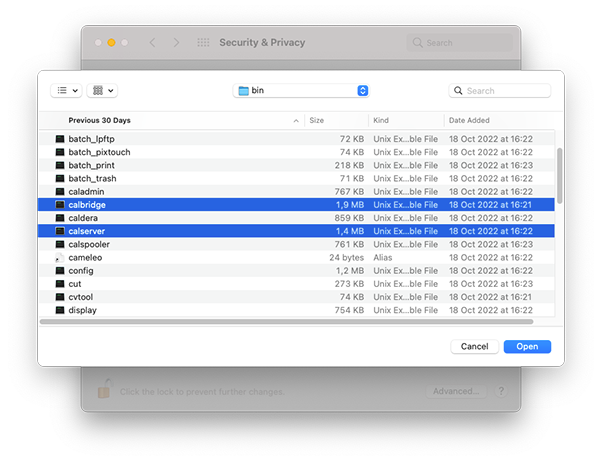Click the vertical scrollbar of file list
The height and width of the screenshot is (460, 600).
point(559,175)
